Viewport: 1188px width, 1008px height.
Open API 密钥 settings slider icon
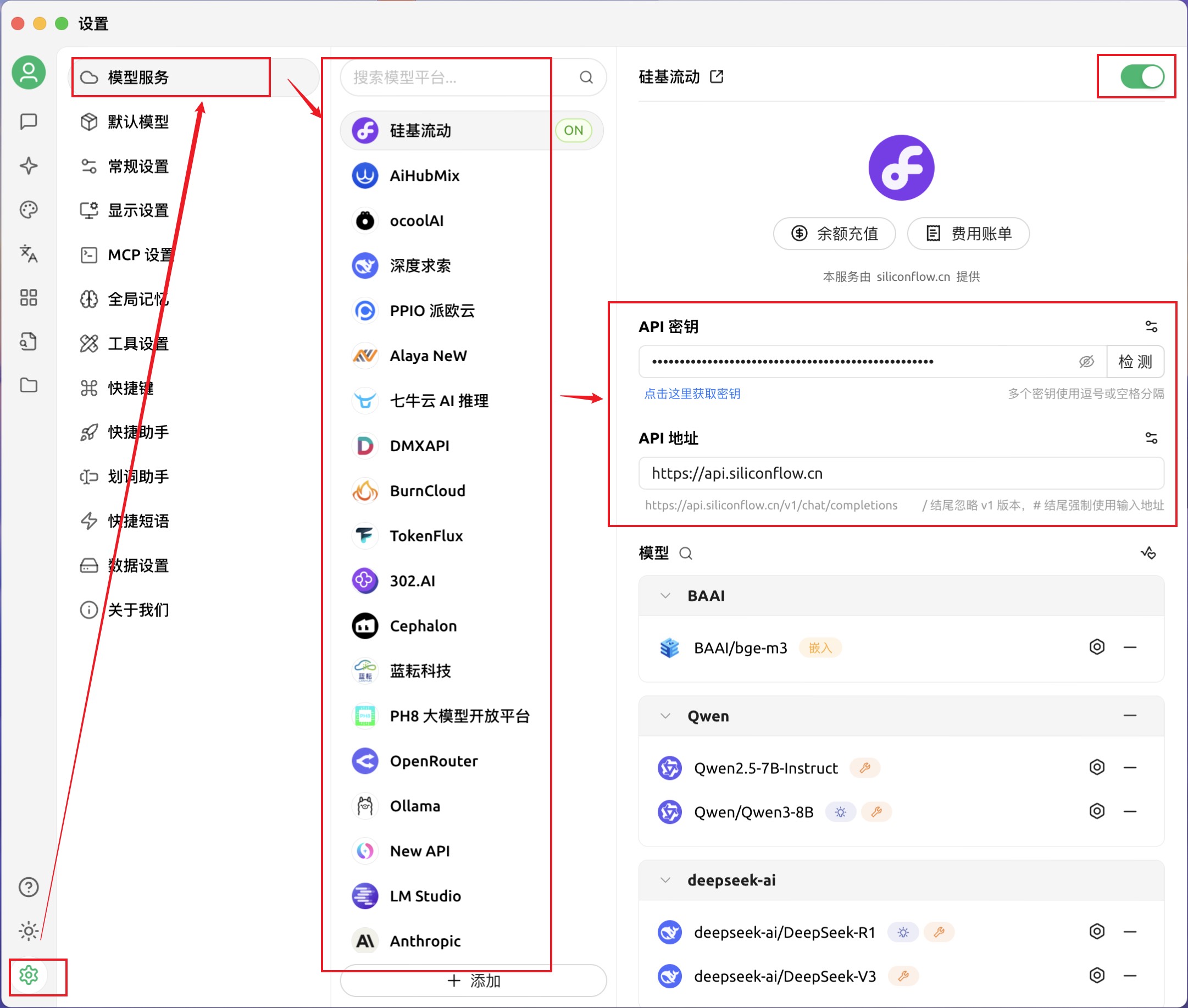[1151, 326]
